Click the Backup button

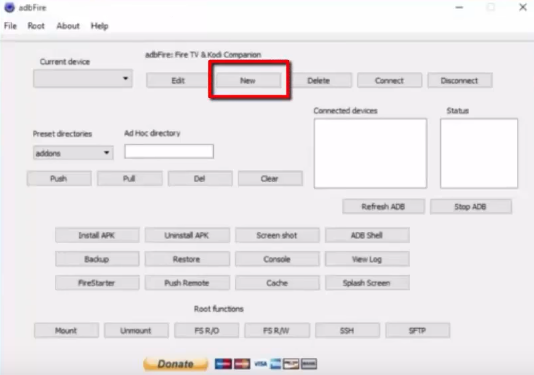[x=97, y=259]
